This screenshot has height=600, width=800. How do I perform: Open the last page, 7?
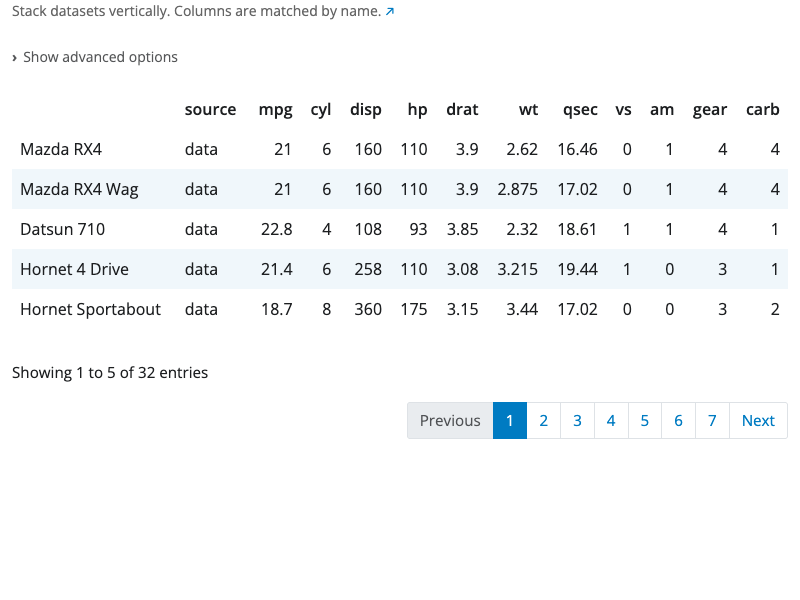(712, 420)
